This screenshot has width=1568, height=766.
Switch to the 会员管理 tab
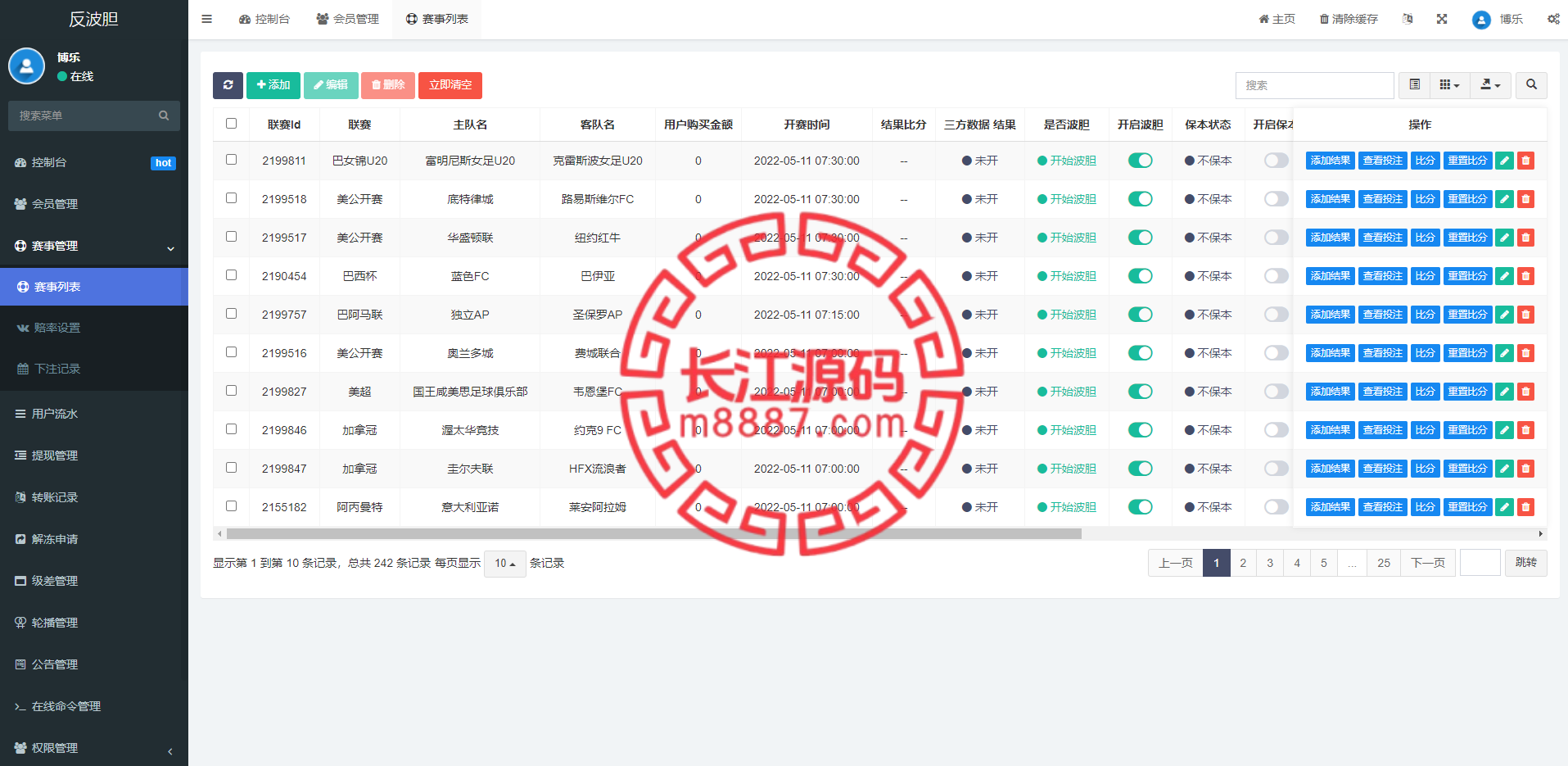[x=347, y=19]
